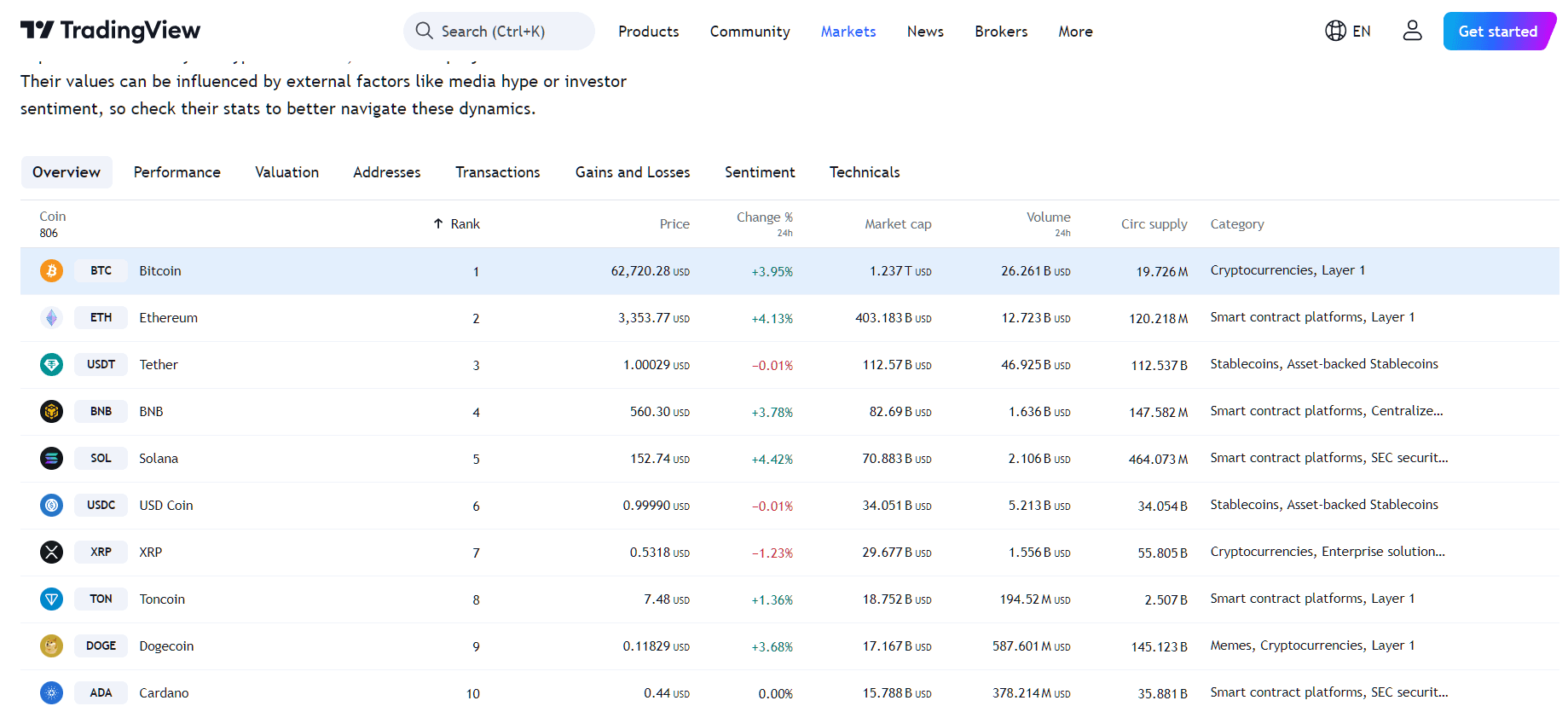The image size is (1568, 712).
Task: Focus the Search (Ctrl+K) field
Action: [x=499, y=31]
